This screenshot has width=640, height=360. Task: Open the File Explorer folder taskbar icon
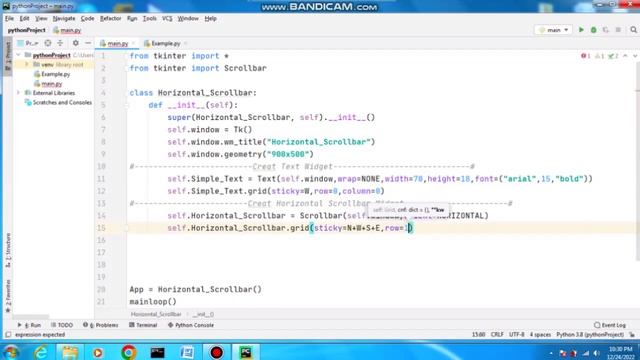pyautogui.click(x=70, y=352)
